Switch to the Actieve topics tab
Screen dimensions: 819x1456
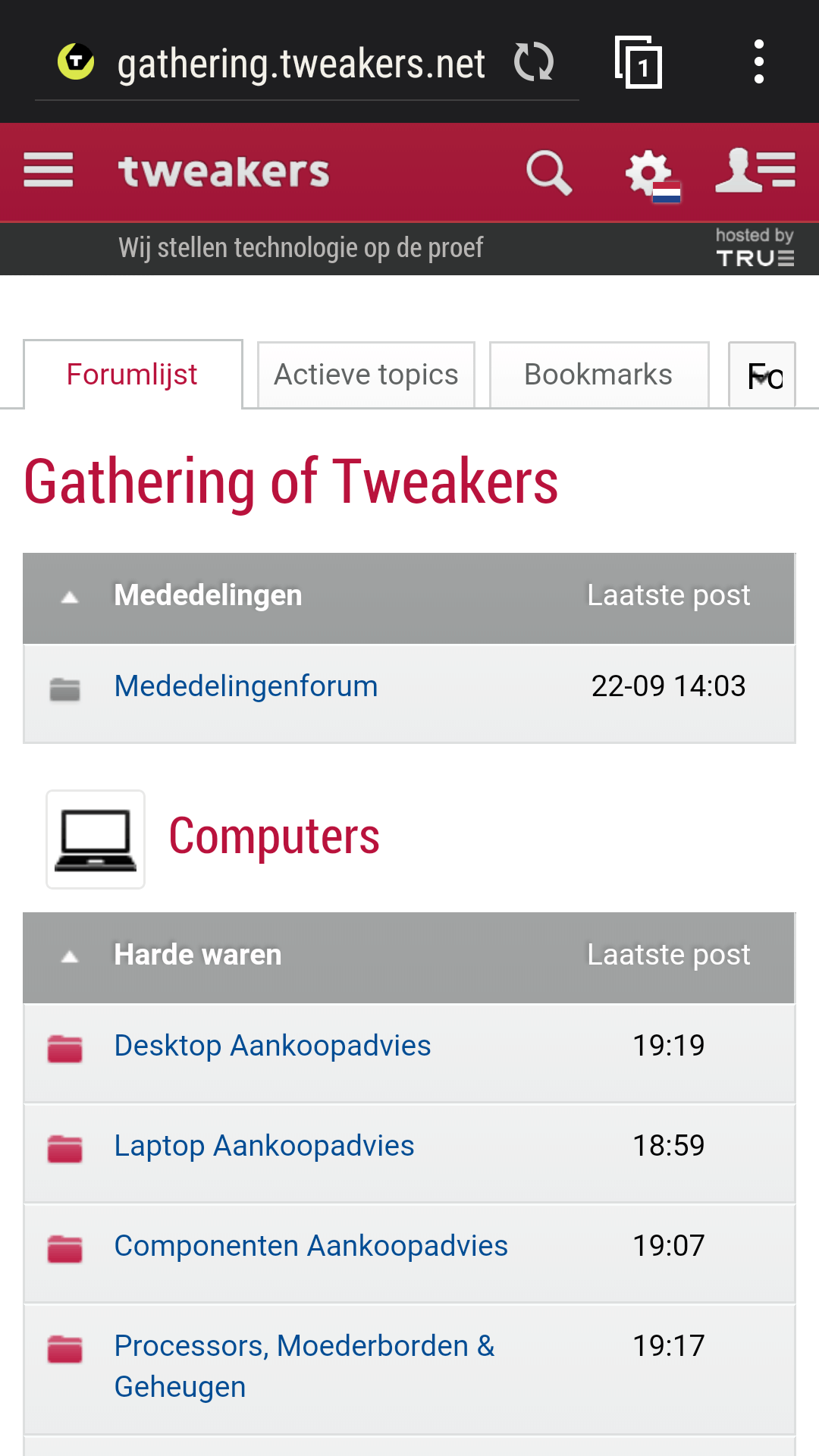tap(366, 374)
